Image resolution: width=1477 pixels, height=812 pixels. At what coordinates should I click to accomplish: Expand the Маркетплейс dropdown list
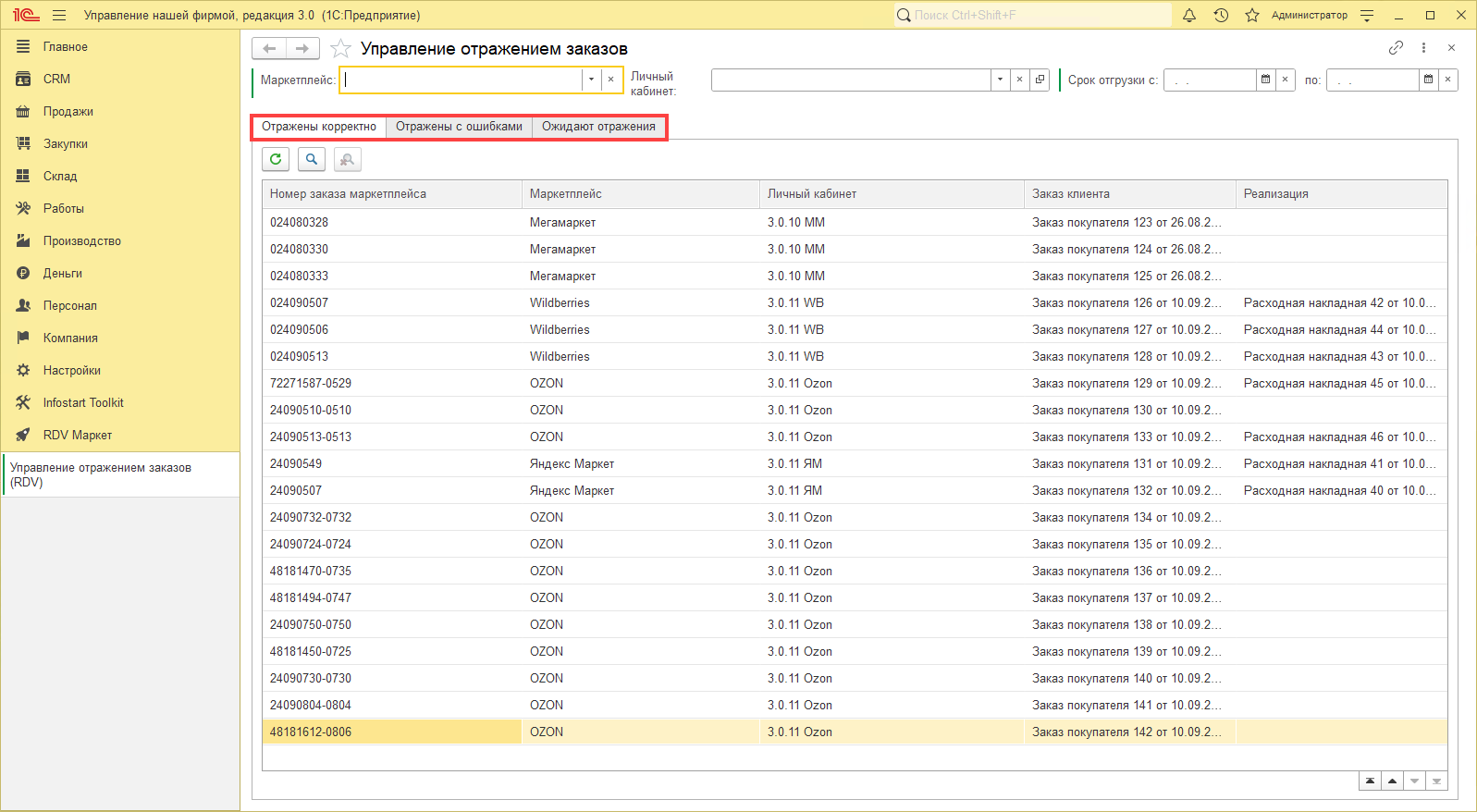(x=591, y=80)
